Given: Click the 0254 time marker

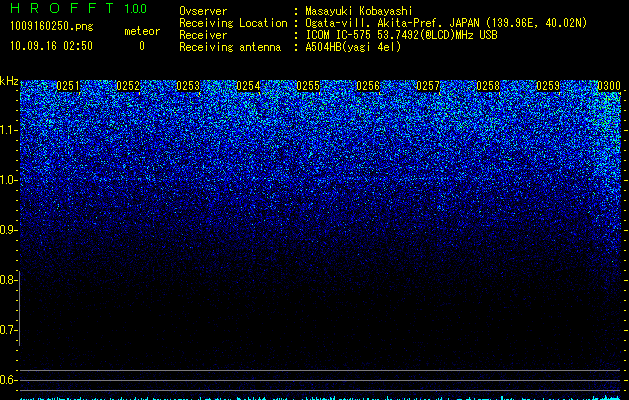Looking at the screenshot, I should [248, 86].
